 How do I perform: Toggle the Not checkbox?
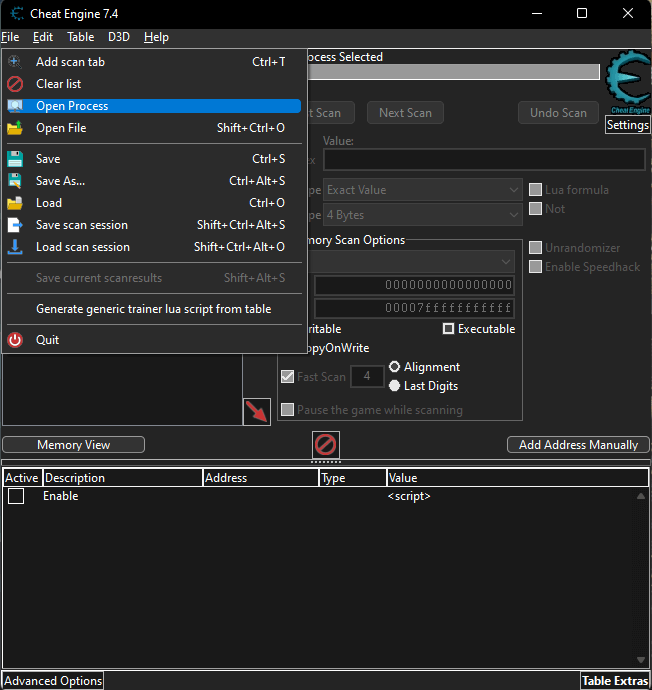(535, 209)
